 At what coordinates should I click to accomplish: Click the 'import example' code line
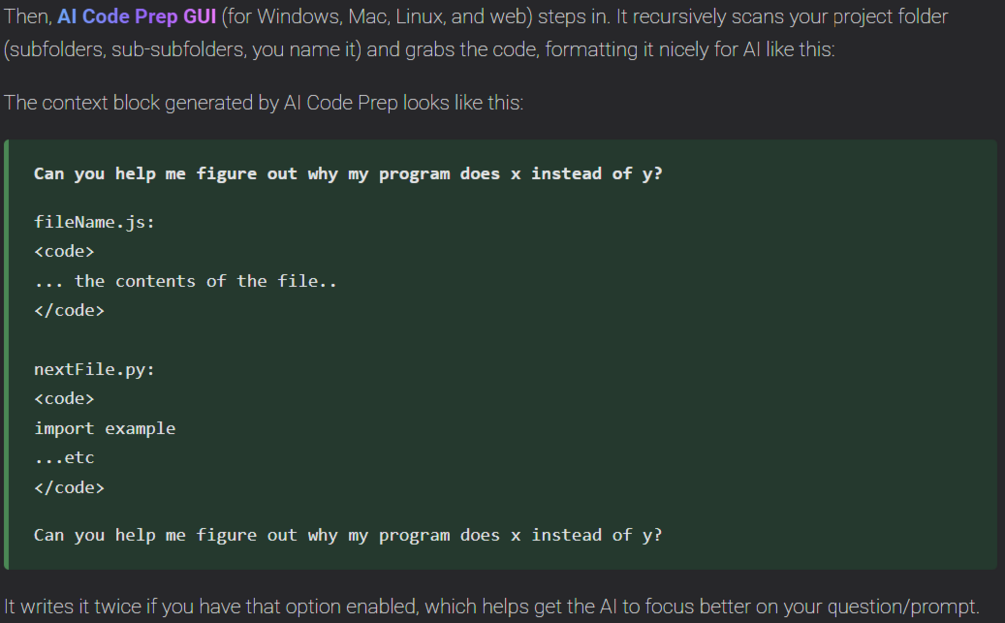(104, 429)
